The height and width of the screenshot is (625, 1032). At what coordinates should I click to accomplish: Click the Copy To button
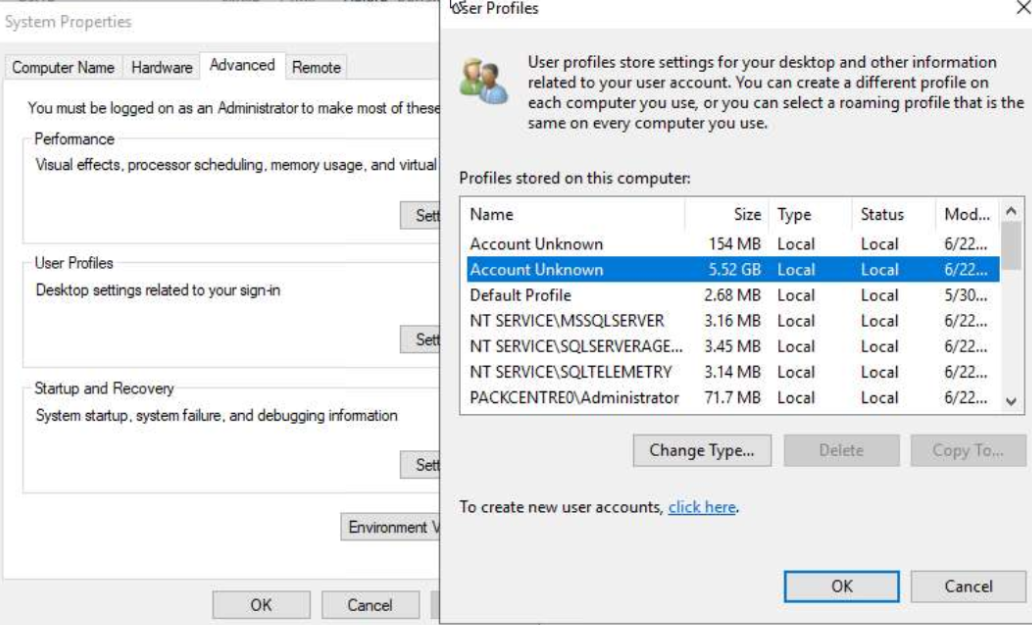(x=968, y=451)
